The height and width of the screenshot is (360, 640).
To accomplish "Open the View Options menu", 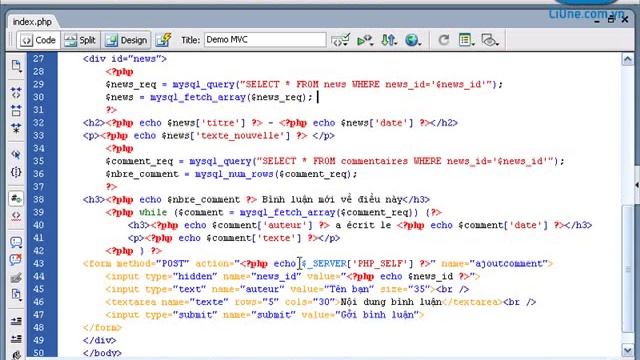I will pyautogui.click(x=466, y=40).
